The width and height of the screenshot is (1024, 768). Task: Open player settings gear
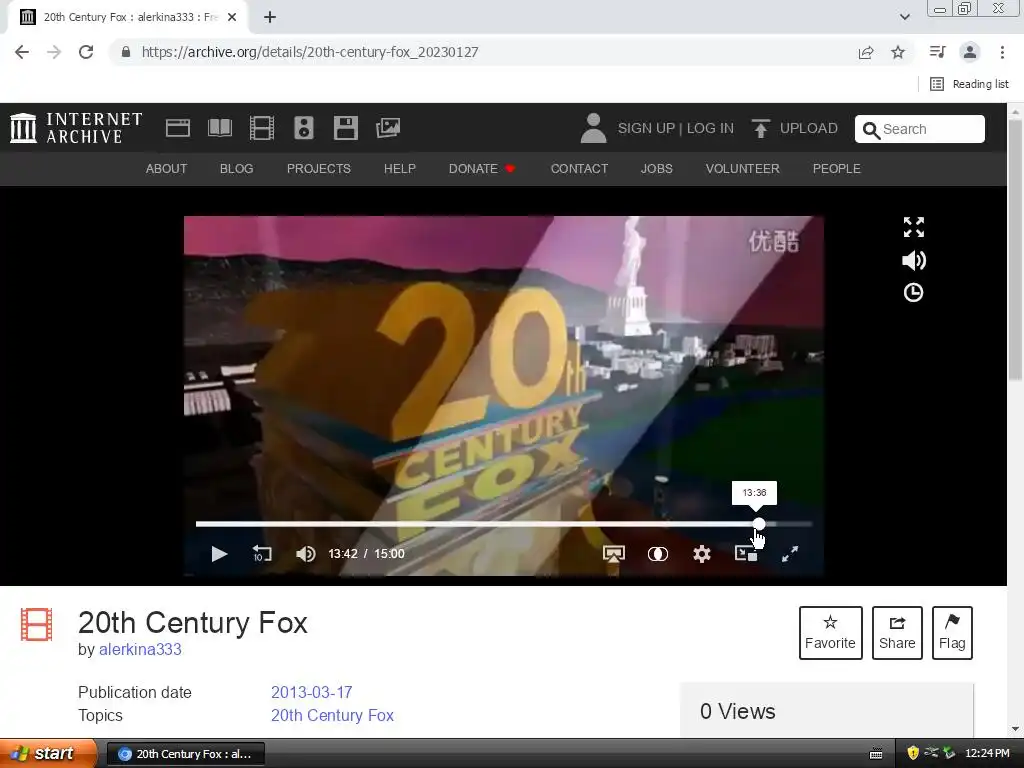click(x=701, y=554)
